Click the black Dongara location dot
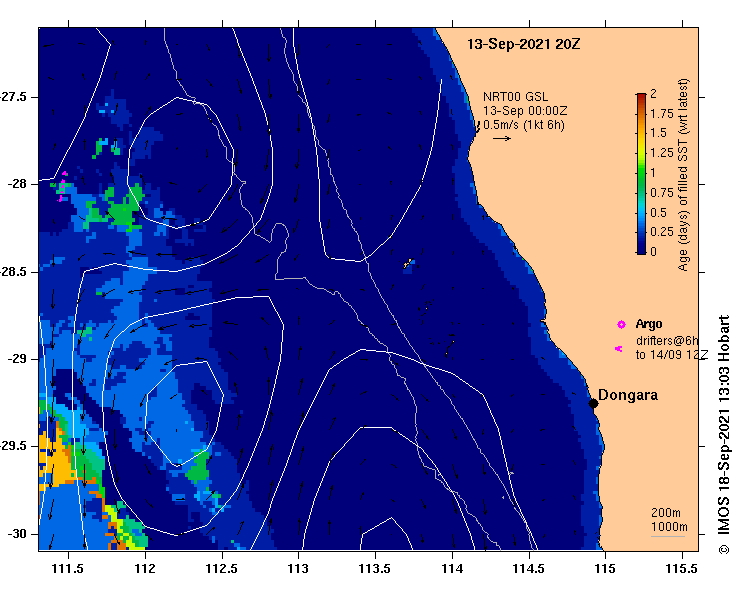 [x=593, y=403]
